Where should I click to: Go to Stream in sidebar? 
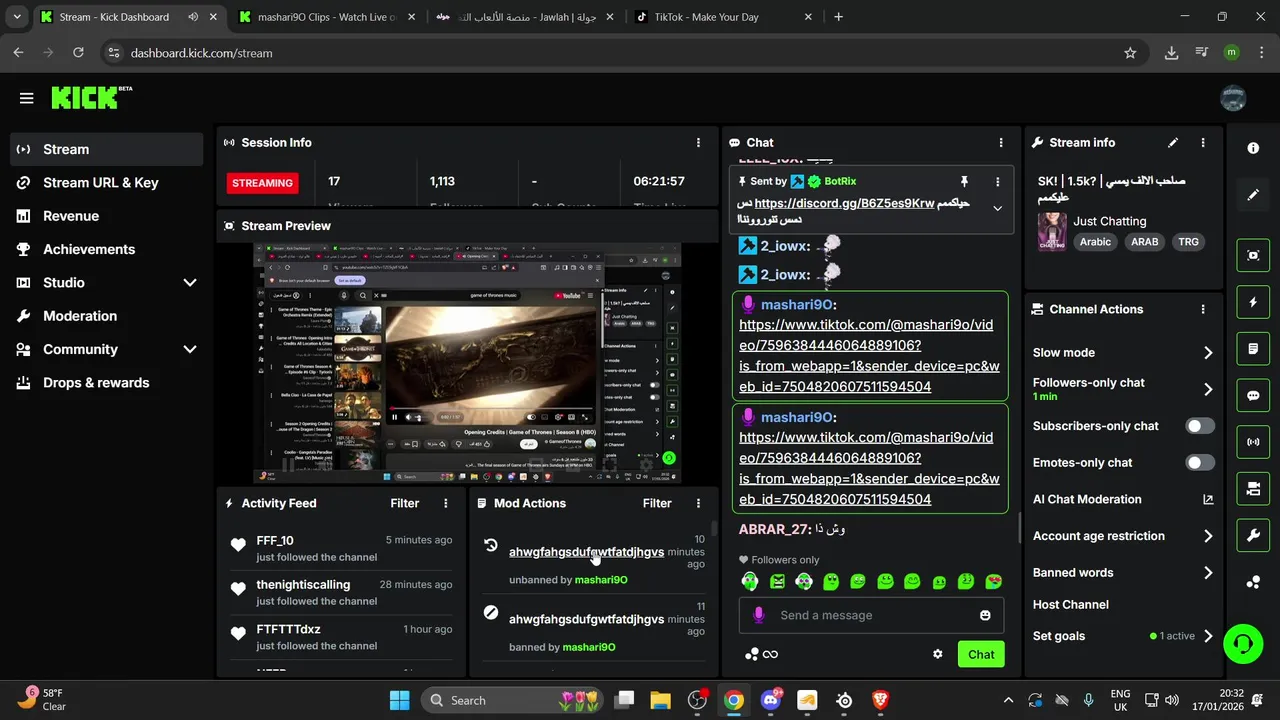click(x=106, y=149)
